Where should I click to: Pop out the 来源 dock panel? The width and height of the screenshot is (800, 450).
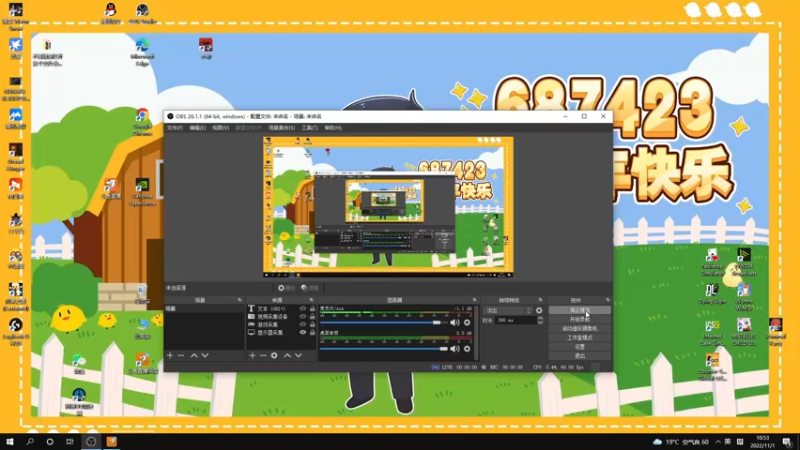311,300
